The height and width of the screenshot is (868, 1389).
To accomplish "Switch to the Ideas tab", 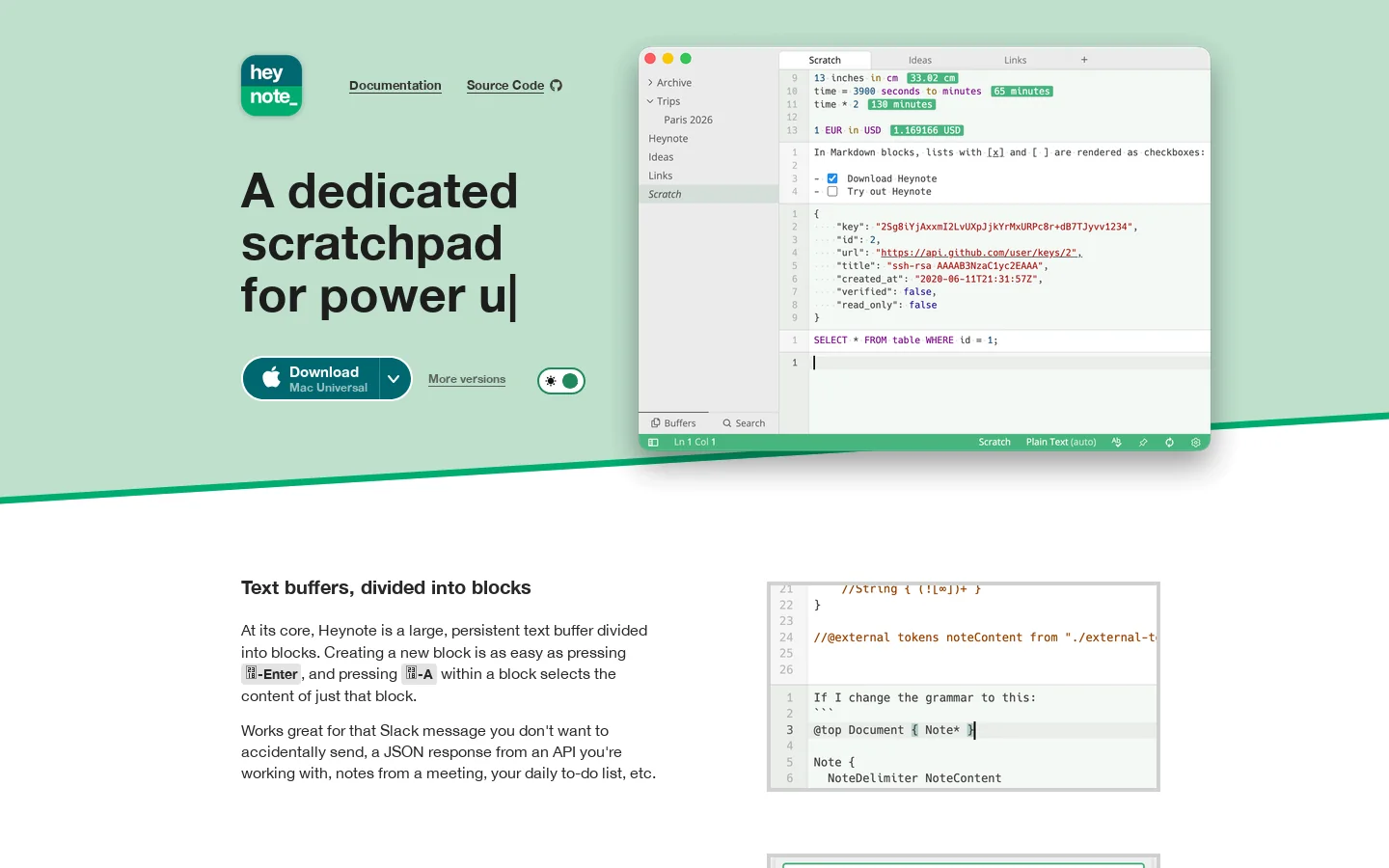I will (920, 60).
